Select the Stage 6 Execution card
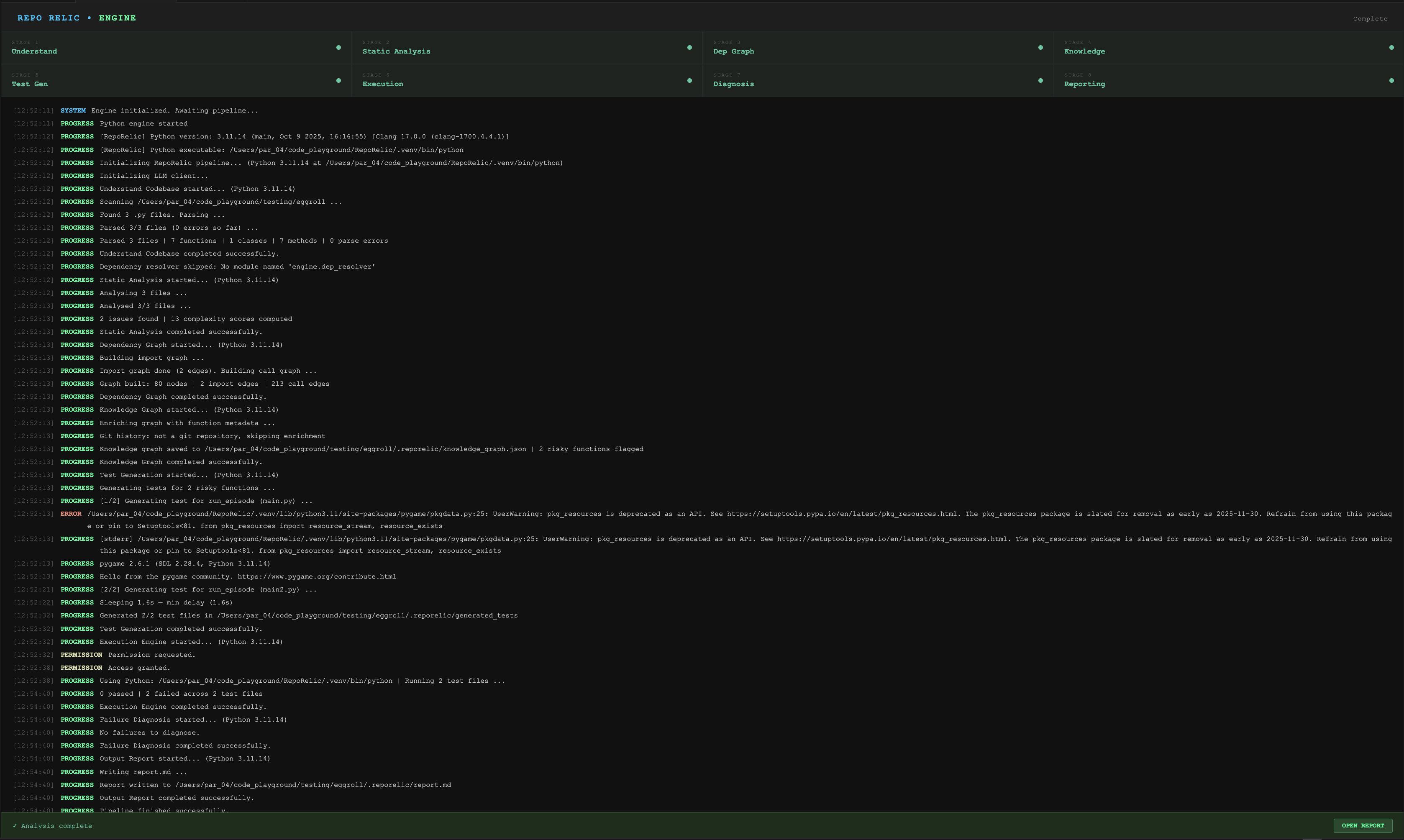This screenshot has height=840, width=1404. [x=527, y=80]
